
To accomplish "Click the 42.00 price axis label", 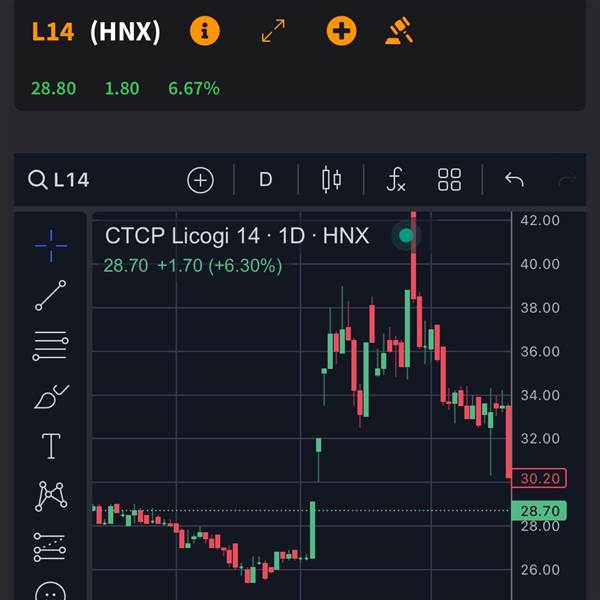I will coord(540,220).
